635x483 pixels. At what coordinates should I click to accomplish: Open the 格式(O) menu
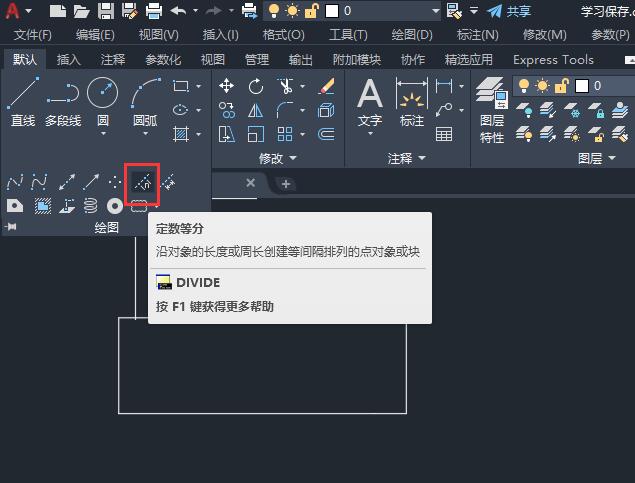click(x=283, y=35)
